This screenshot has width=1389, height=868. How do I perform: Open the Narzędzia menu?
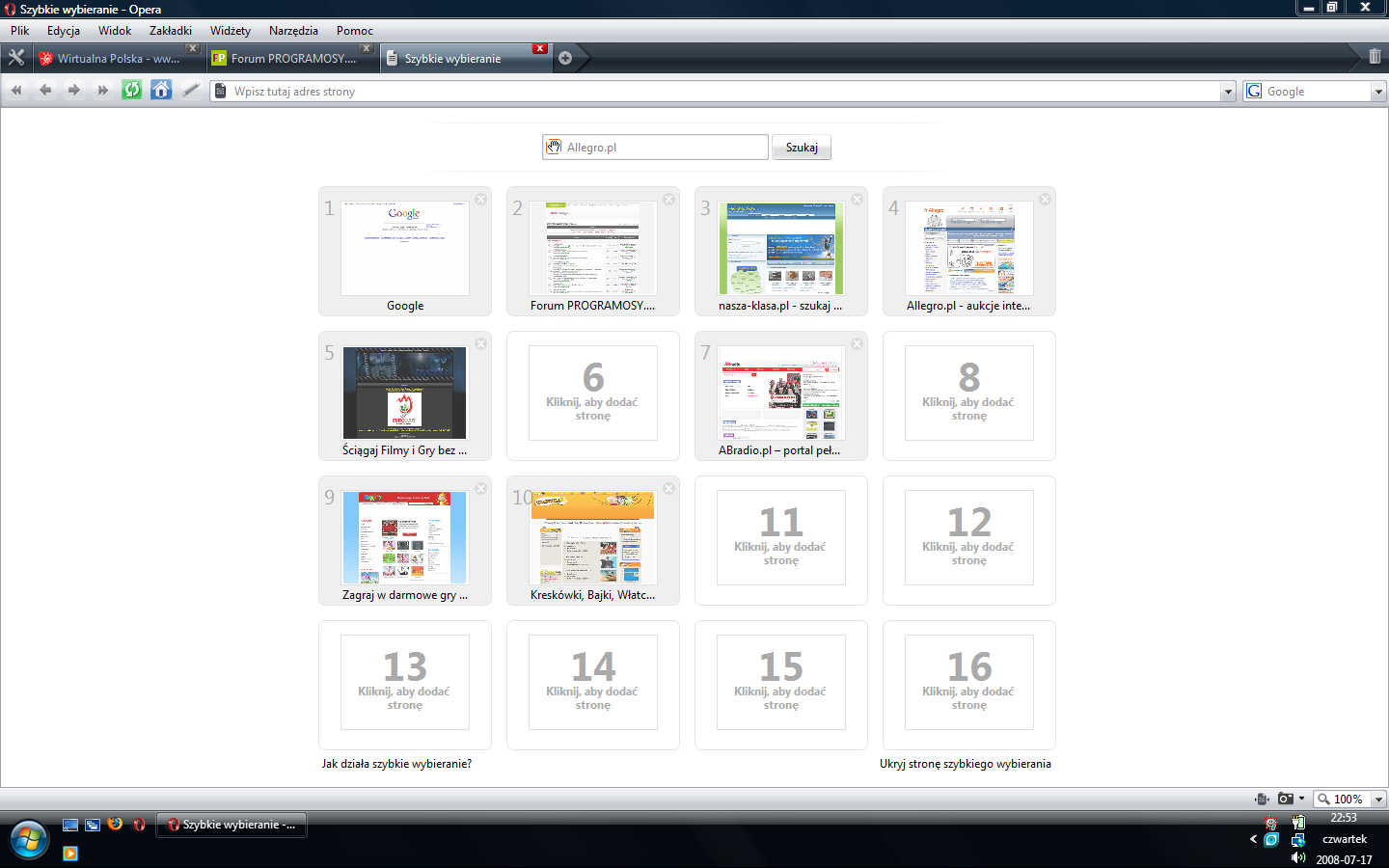[293, 31]
